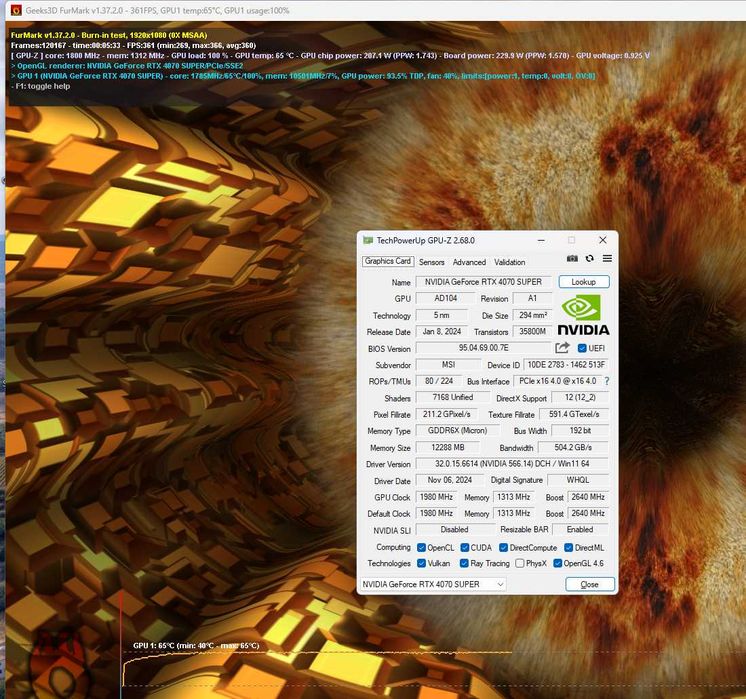This screenshot has height=699, width=746.
Task: Click the BIOS share/export icon
Action: pyautogui.click(x=562, y=348)
